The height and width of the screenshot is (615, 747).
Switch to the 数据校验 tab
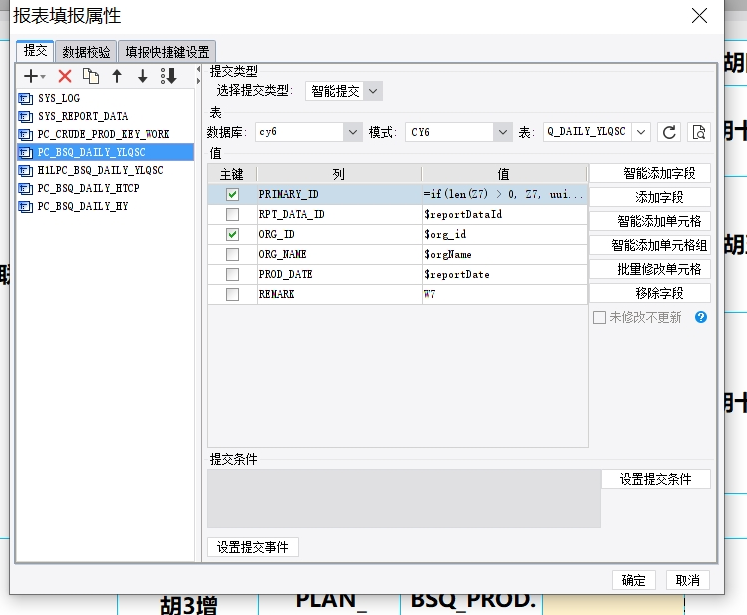click(x=86, y=51)
